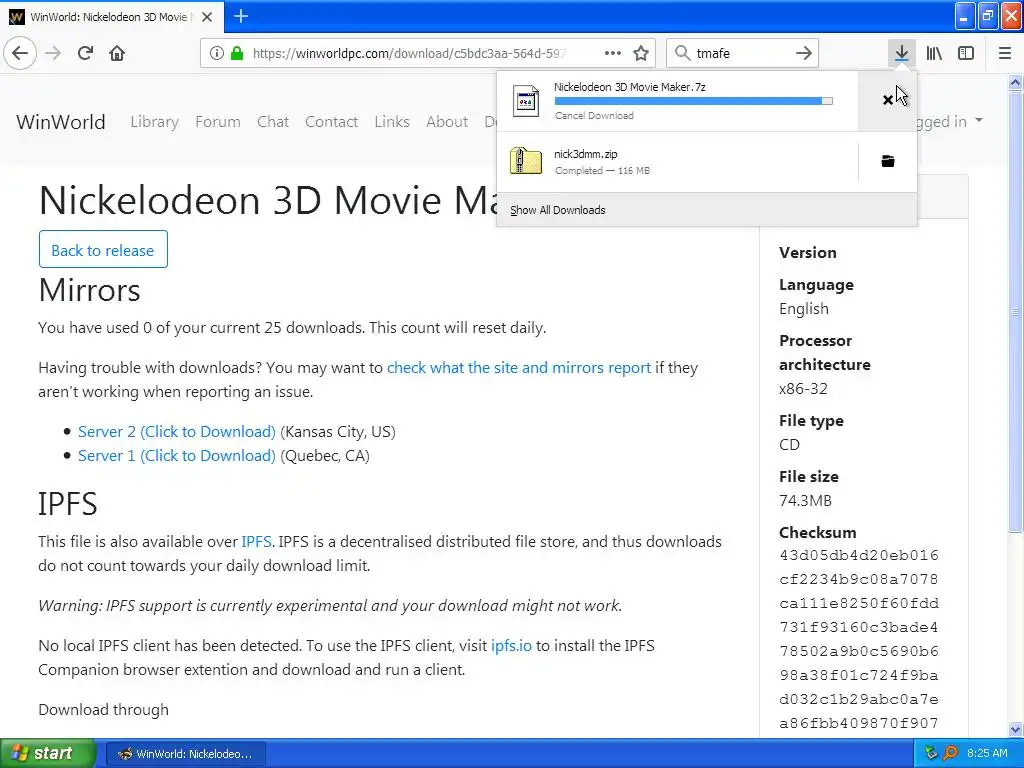Open check what the site and mirrors report link
This screenshot has height=768, width=1024.
[x=519, y=368]
